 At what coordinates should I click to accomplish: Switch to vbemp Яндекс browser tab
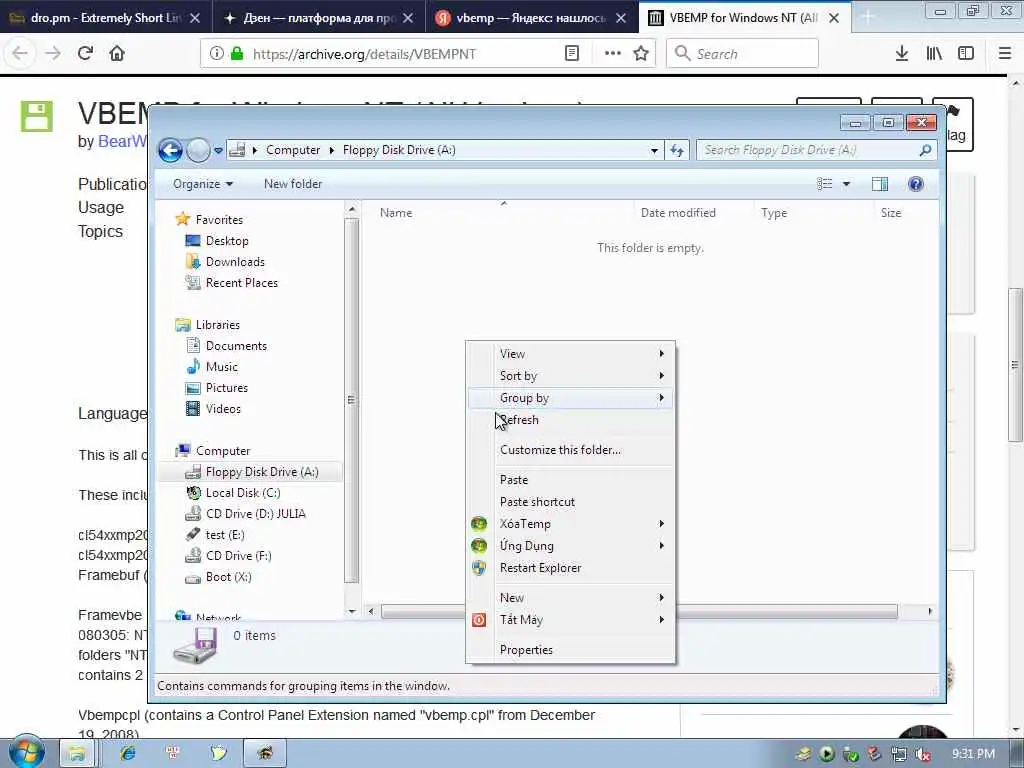pos(532,18)
